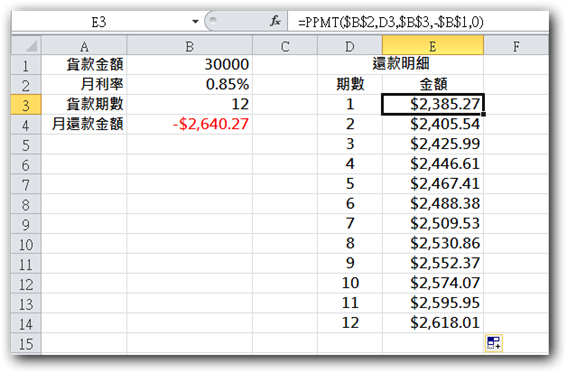Select column B header

(x=189, y=46)
